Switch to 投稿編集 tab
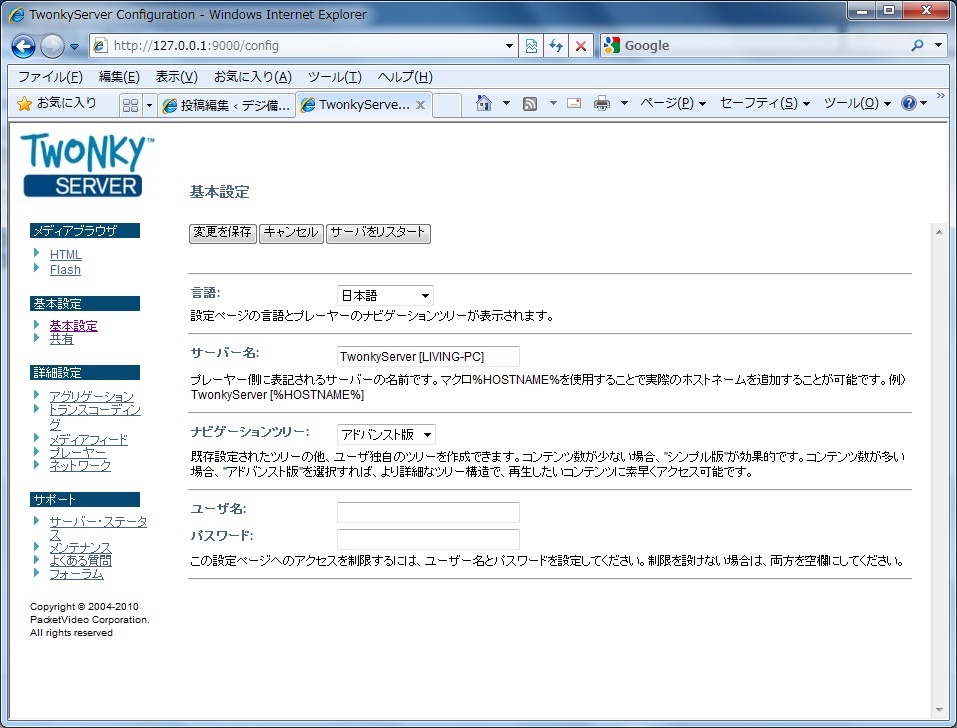This screenshot has height=728, width=957. coord(226,105)
